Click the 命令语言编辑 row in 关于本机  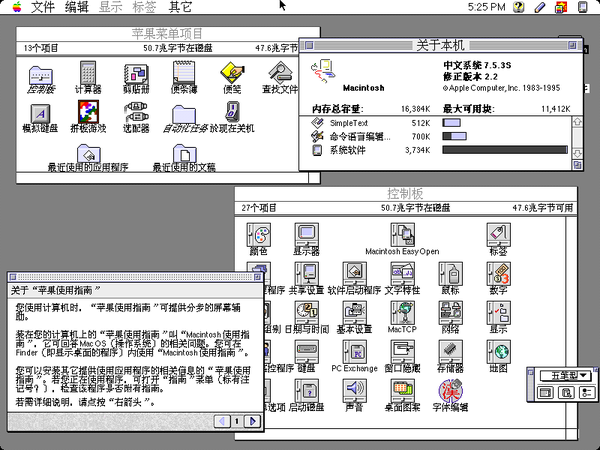435,136
